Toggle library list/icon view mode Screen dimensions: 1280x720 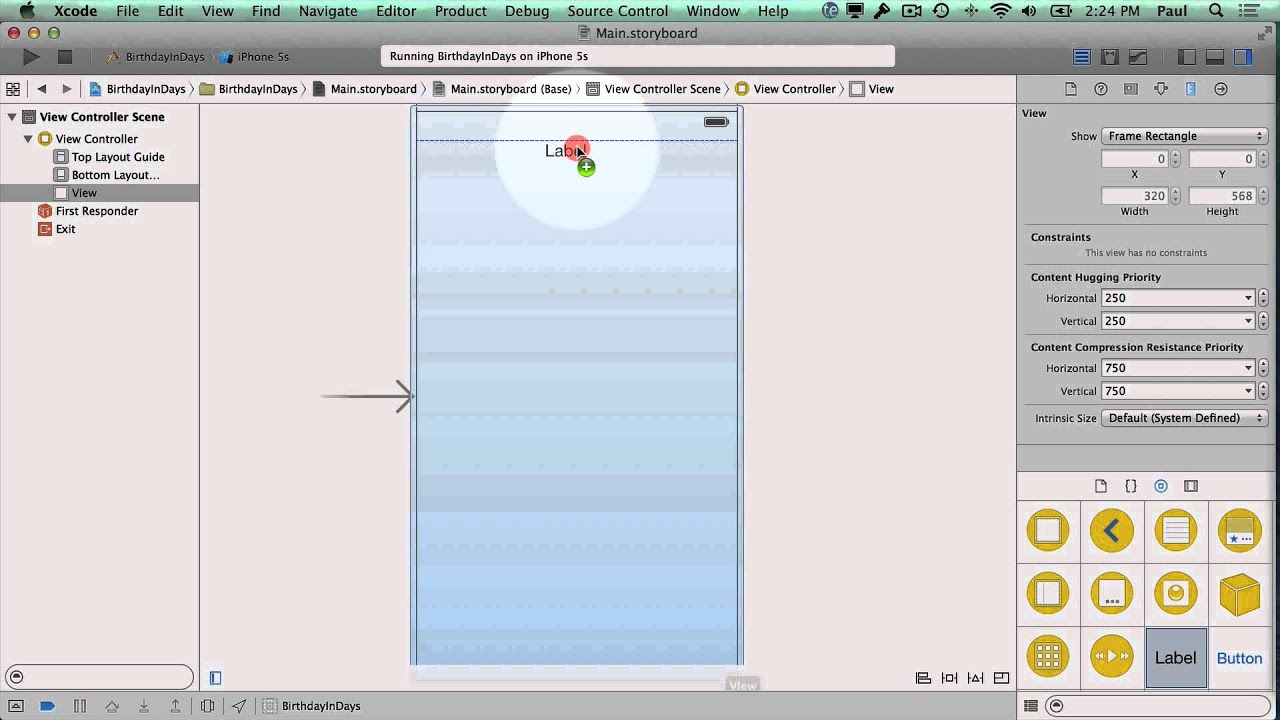pos(1031,706)
